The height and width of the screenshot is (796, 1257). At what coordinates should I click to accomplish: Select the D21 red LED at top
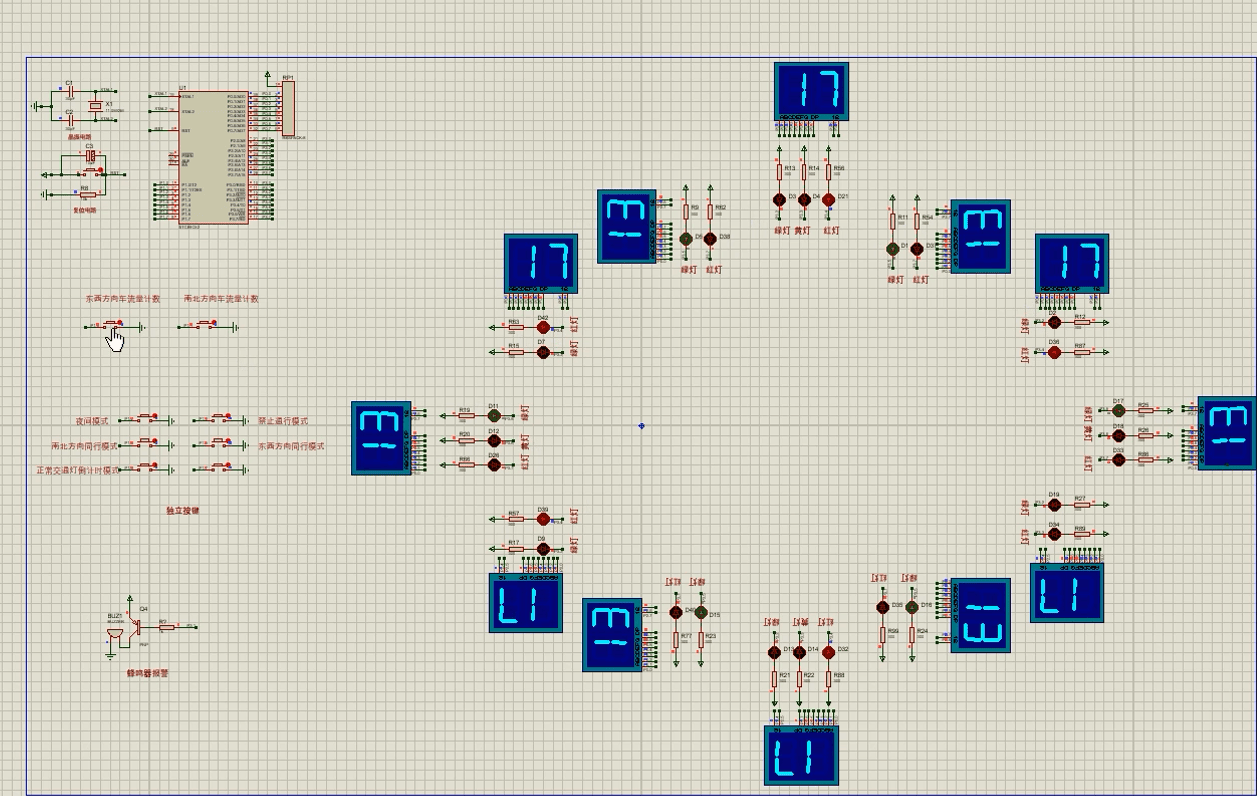(x=828, y=200)
